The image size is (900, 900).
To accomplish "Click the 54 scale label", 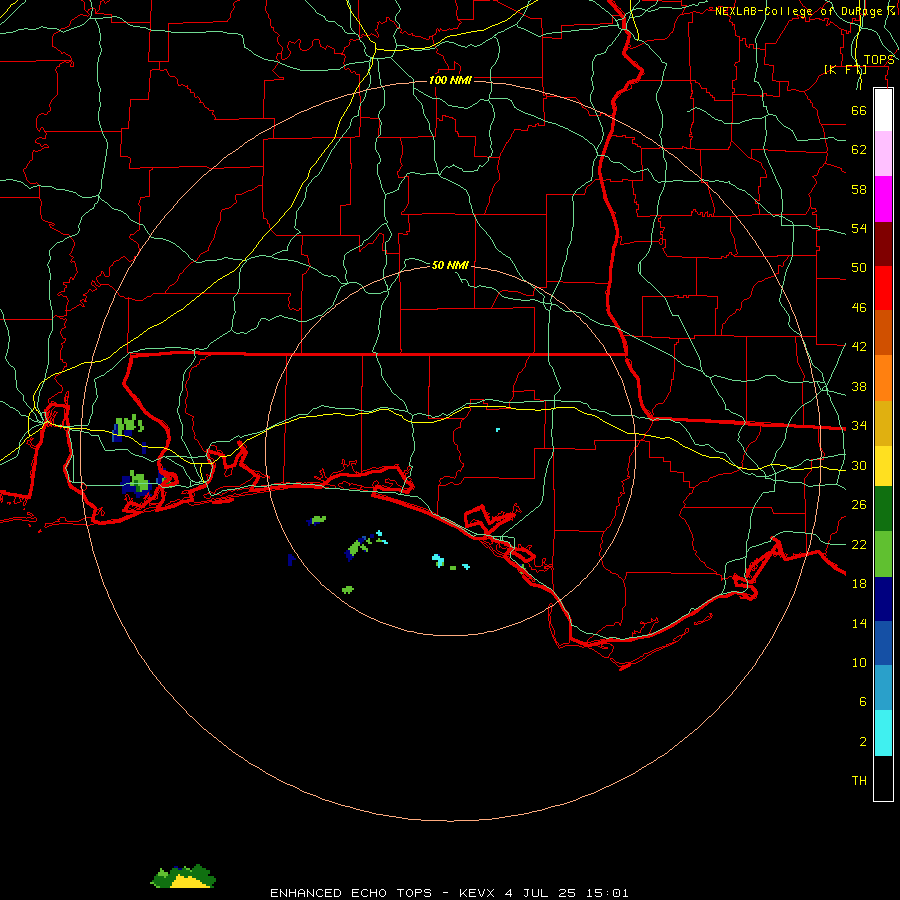I will coord(859,228).
